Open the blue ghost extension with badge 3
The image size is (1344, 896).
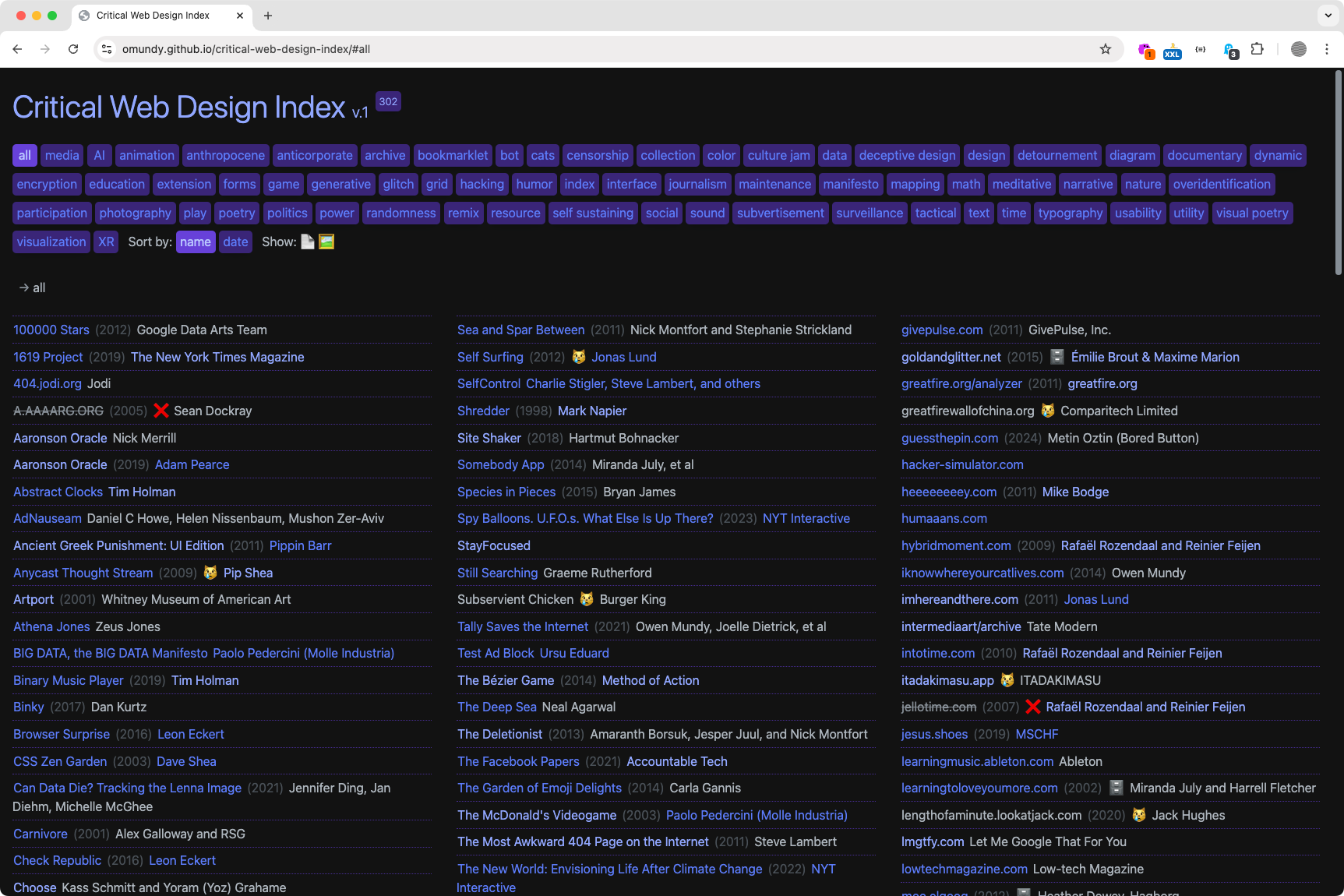[1229, 50]
